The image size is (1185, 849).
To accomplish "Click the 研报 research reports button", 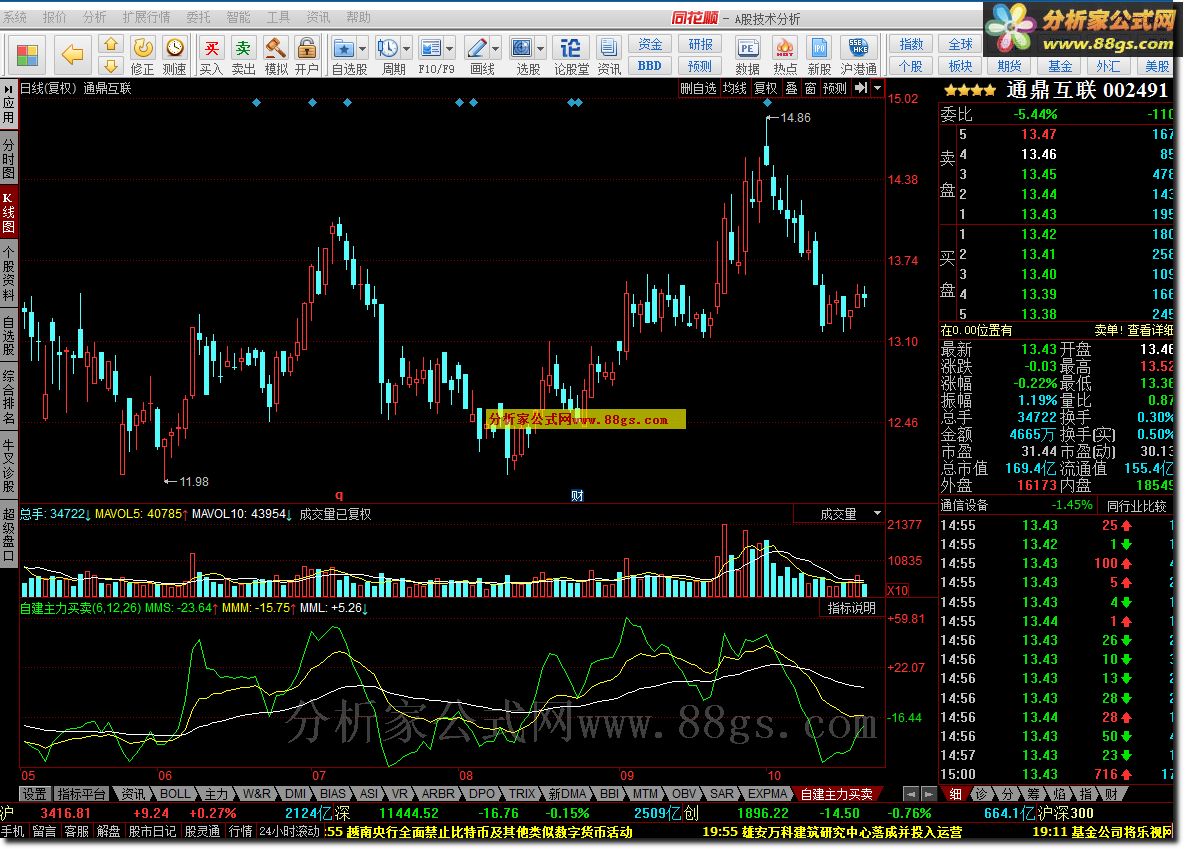I will pos(700,45).
